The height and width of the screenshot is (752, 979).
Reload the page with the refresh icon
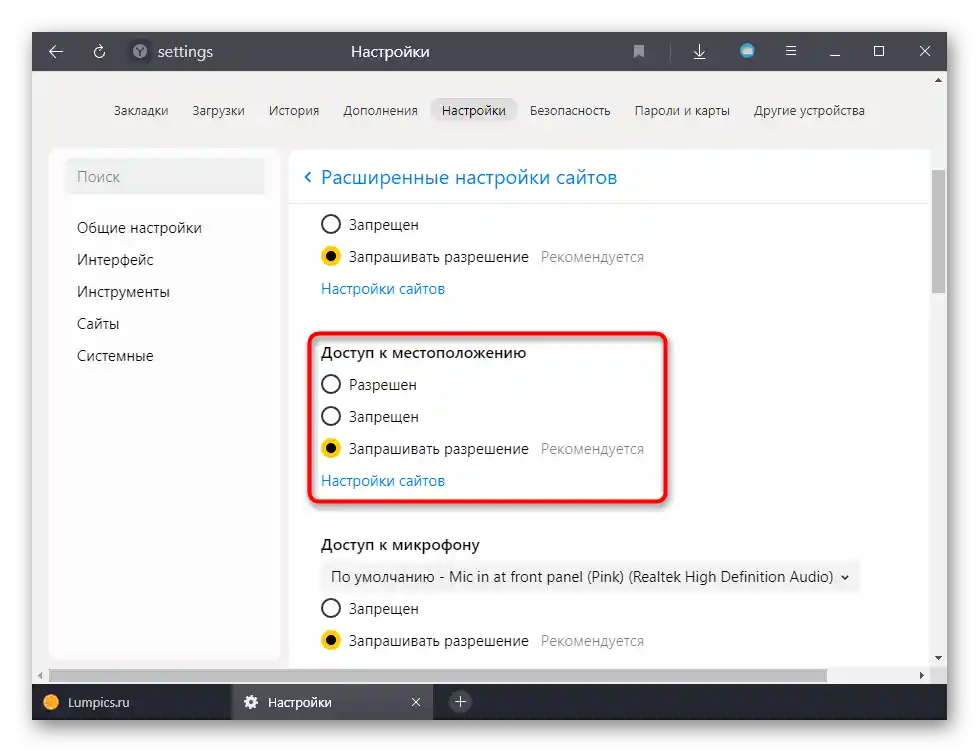click(x=99, y=52)
